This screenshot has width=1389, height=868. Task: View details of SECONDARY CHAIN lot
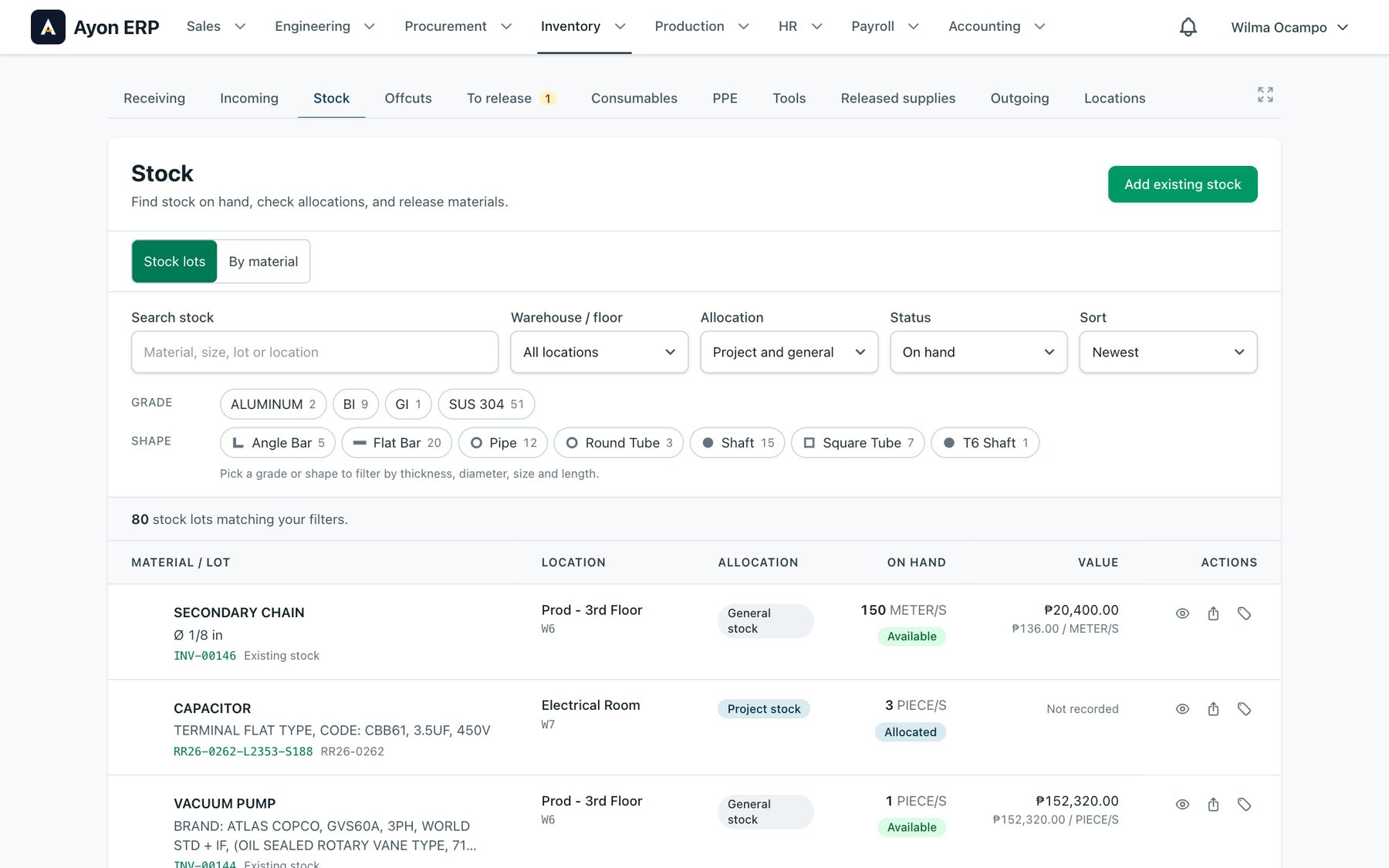coord(1182,613)
